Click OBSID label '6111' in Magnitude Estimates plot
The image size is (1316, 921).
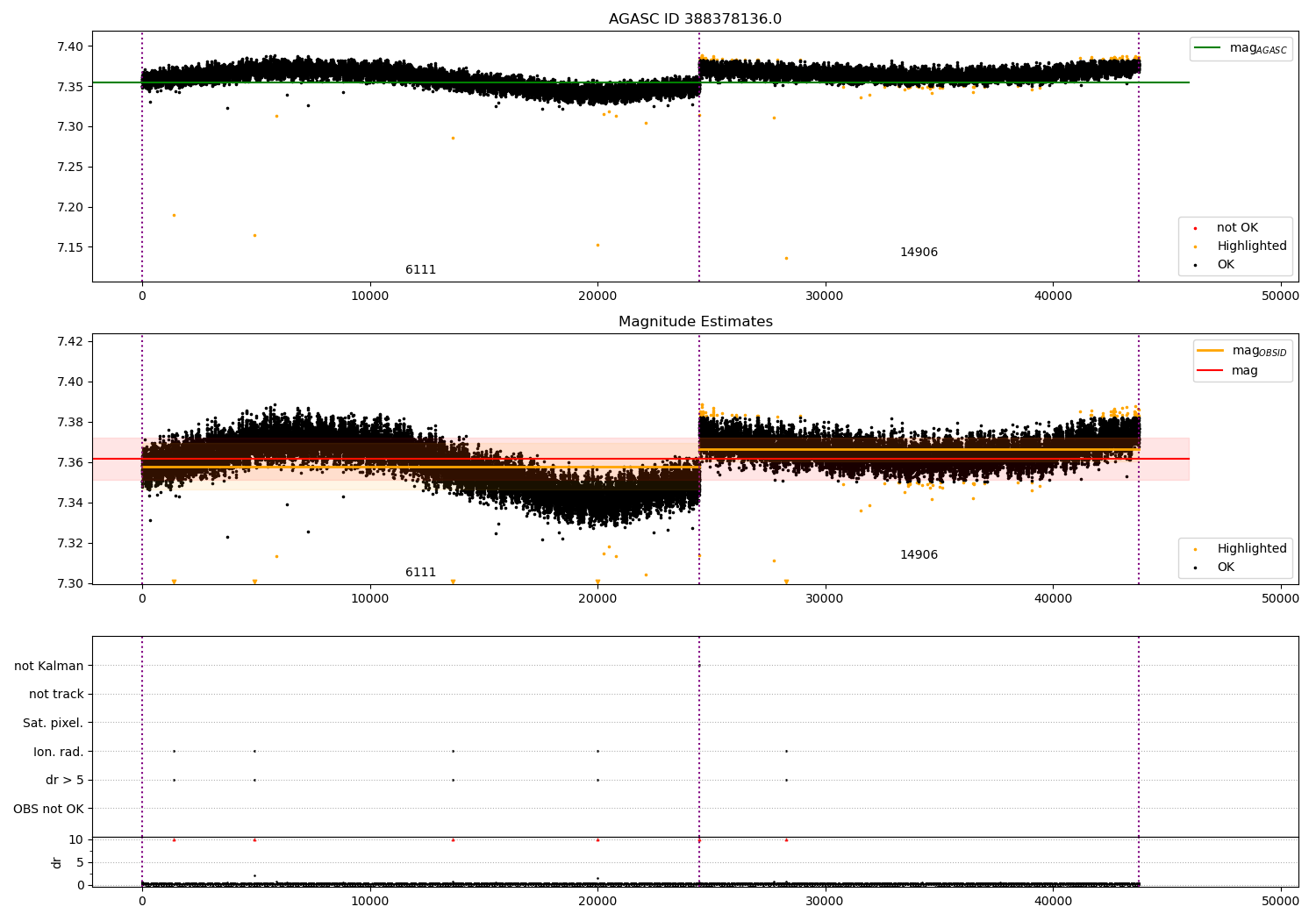420,573
